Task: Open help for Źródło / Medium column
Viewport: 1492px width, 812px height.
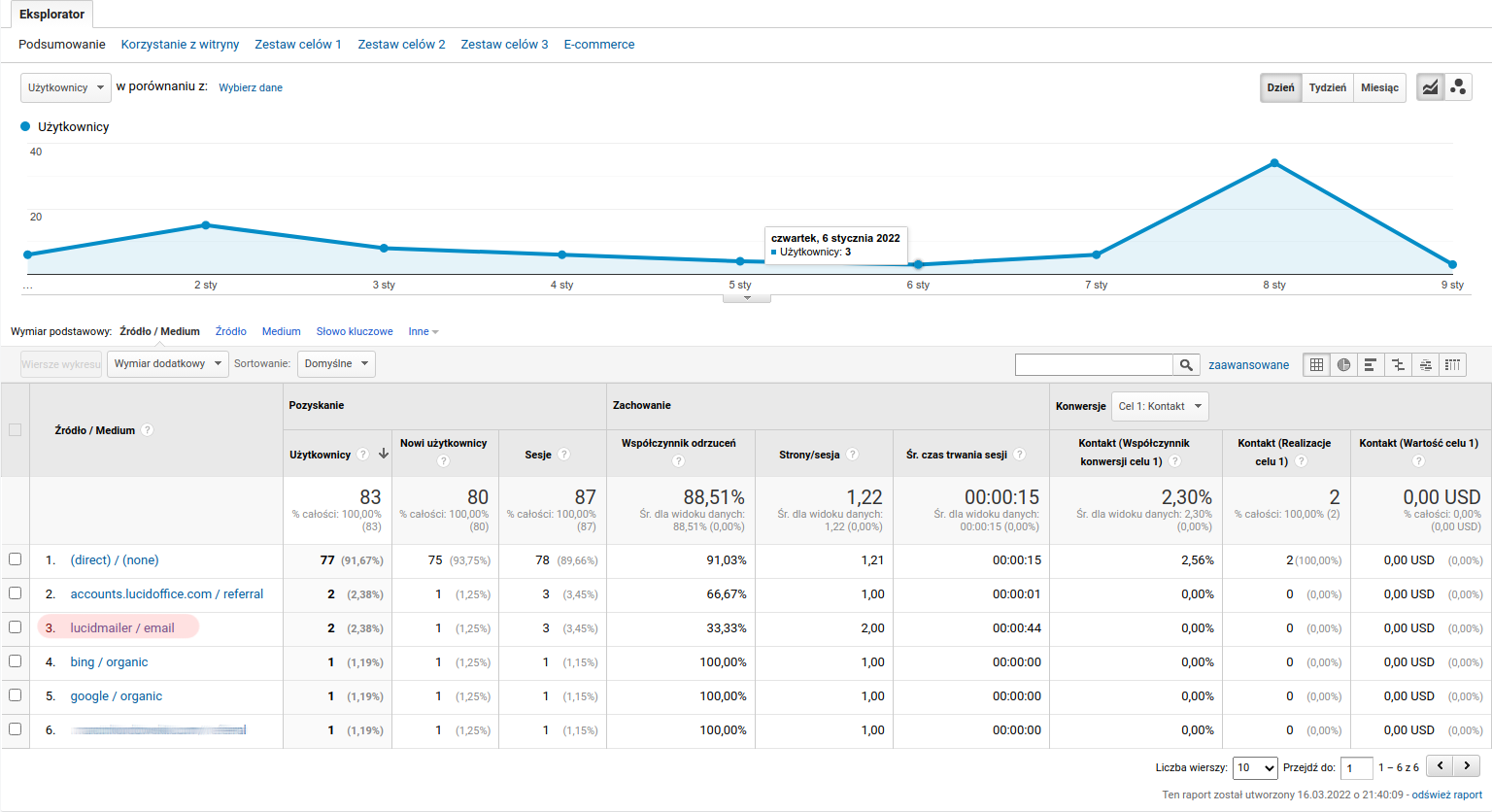Action: 148,430
